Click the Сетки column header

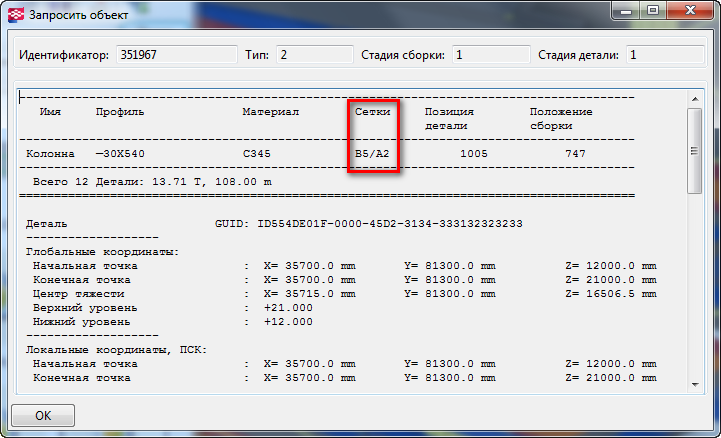click(x=373, y=112)
